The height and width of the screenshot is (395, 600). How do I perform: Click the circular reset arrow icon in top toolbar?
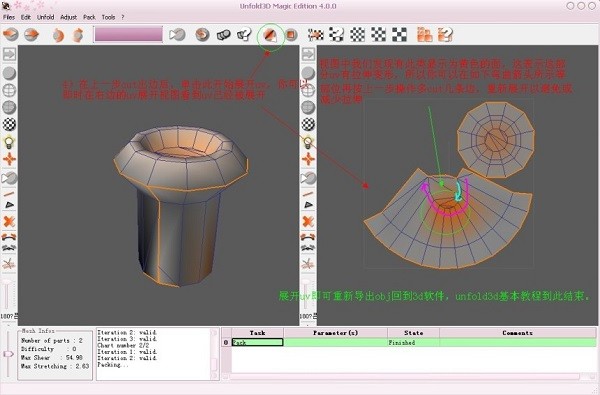coord(202,35)
